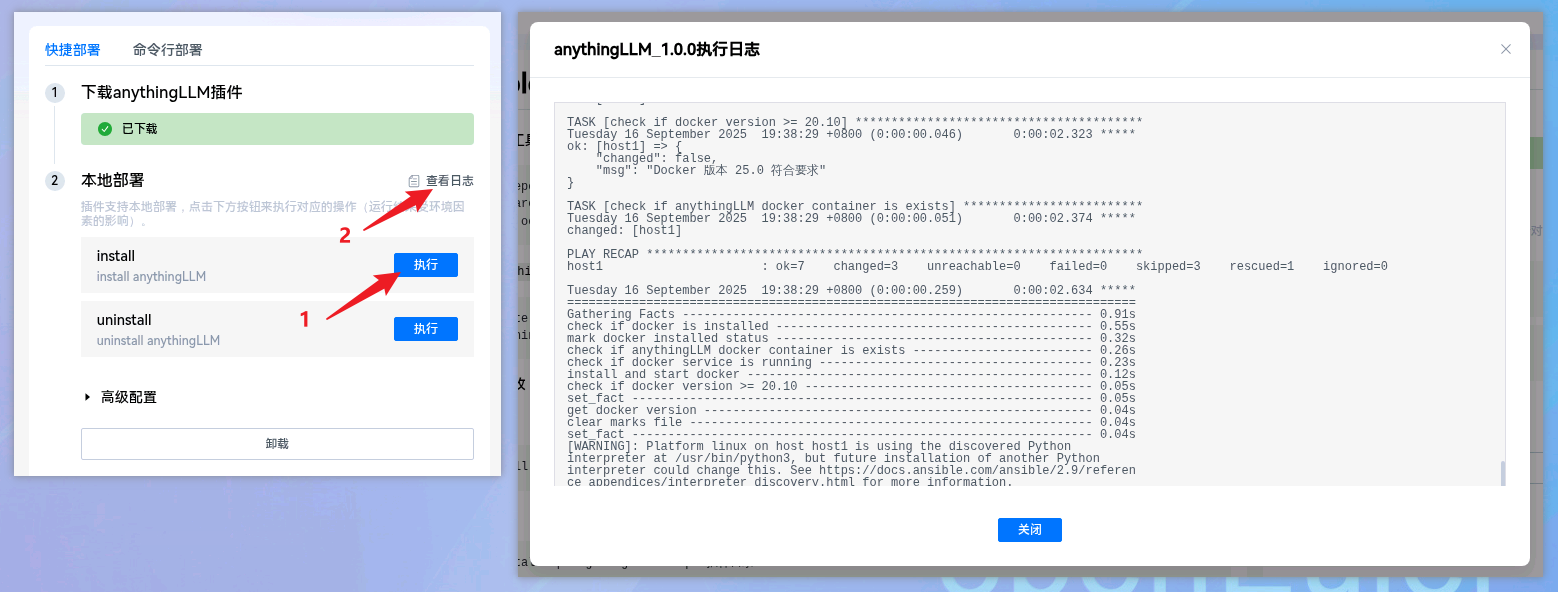Image resolution: width=1558 pixels, height=592 pixels.
Task: Click the step 1 number circle
Action: [x=54, y=93]
